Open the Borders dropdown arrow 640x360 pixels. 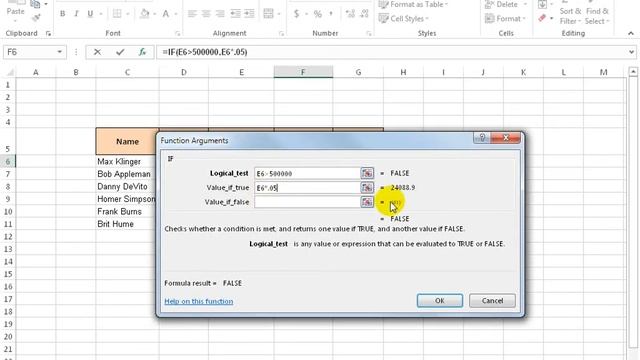(128, 14)
